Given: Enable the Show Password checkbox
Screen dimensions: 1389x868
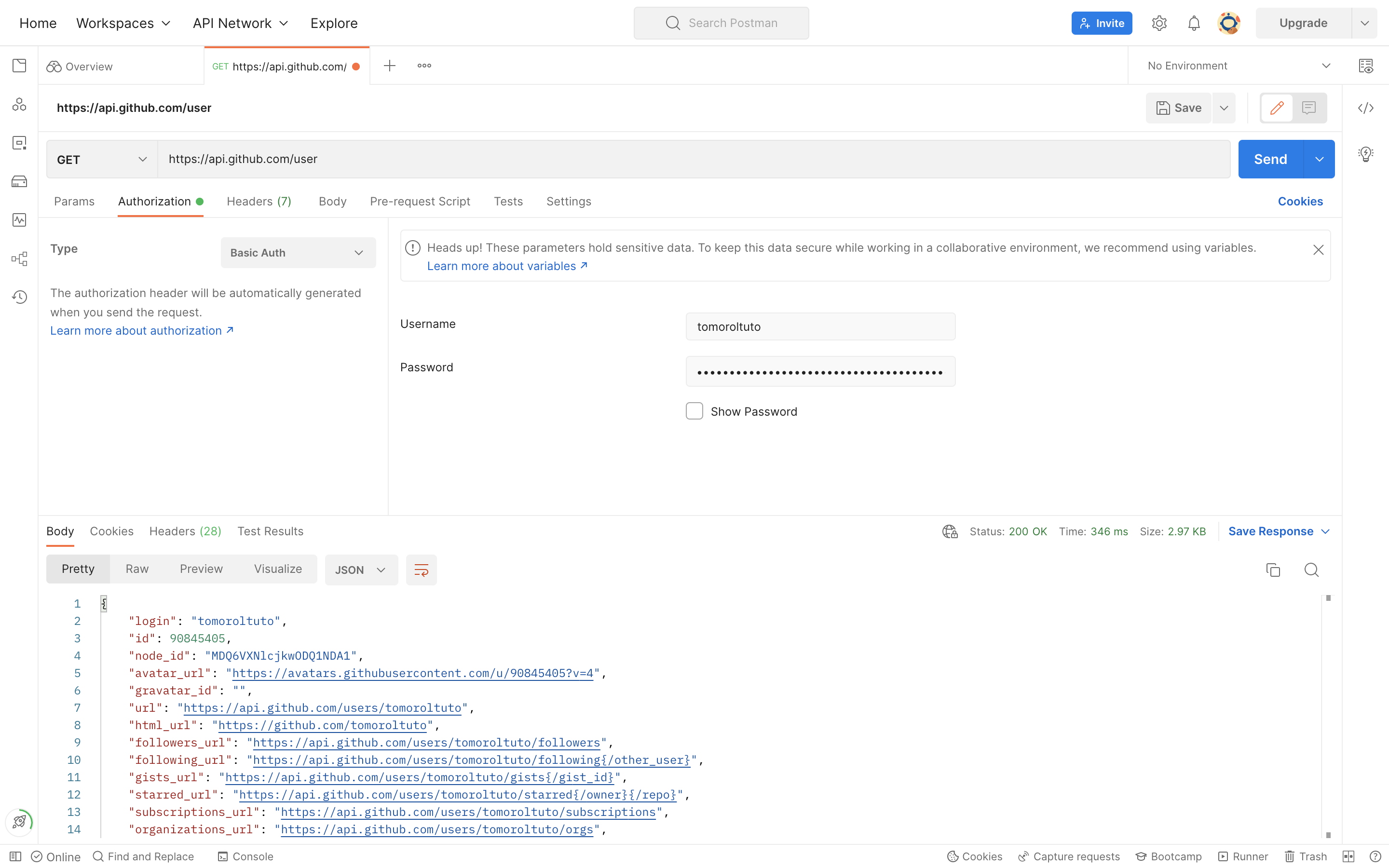Looking at the screenshot, I should pyautogui.click(x=694, y=411).
